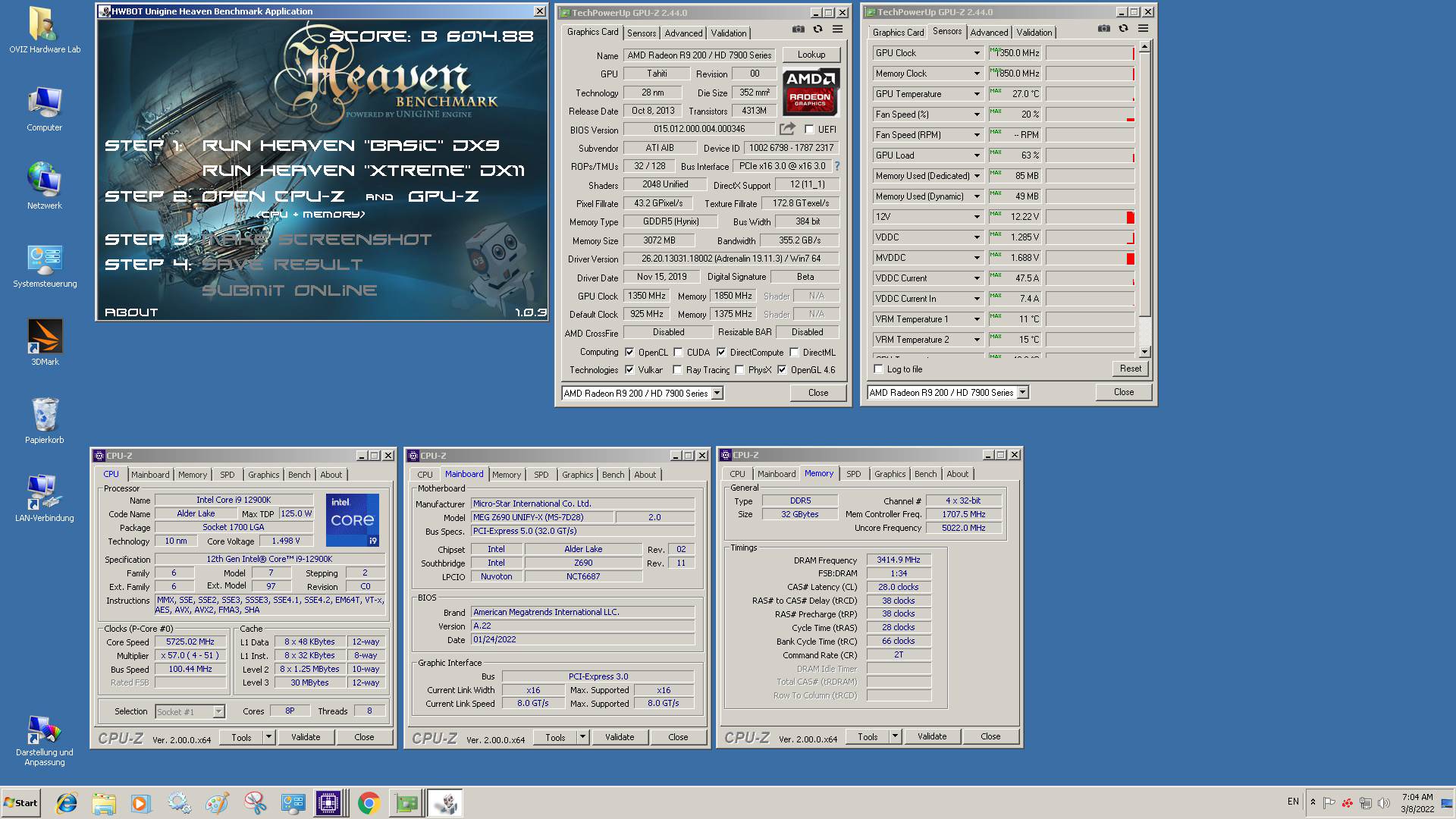Open the LAN-Verbindung desktop shortcut
This screenshot has height=819, width=1456.
[x=45, y=498]
